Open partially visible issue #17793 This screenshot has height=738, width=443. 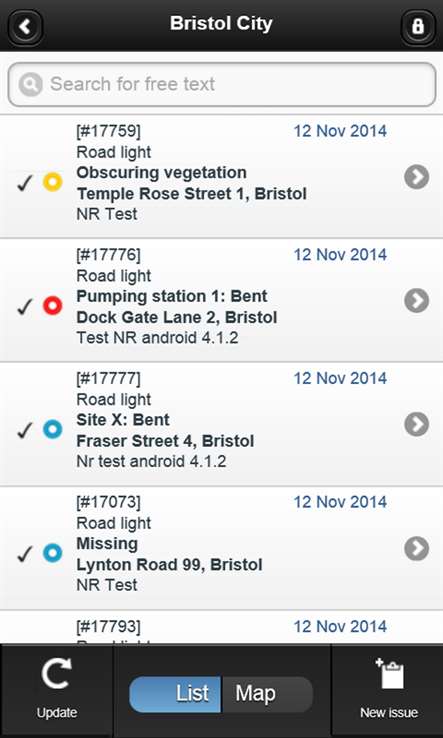pos(221,627)
